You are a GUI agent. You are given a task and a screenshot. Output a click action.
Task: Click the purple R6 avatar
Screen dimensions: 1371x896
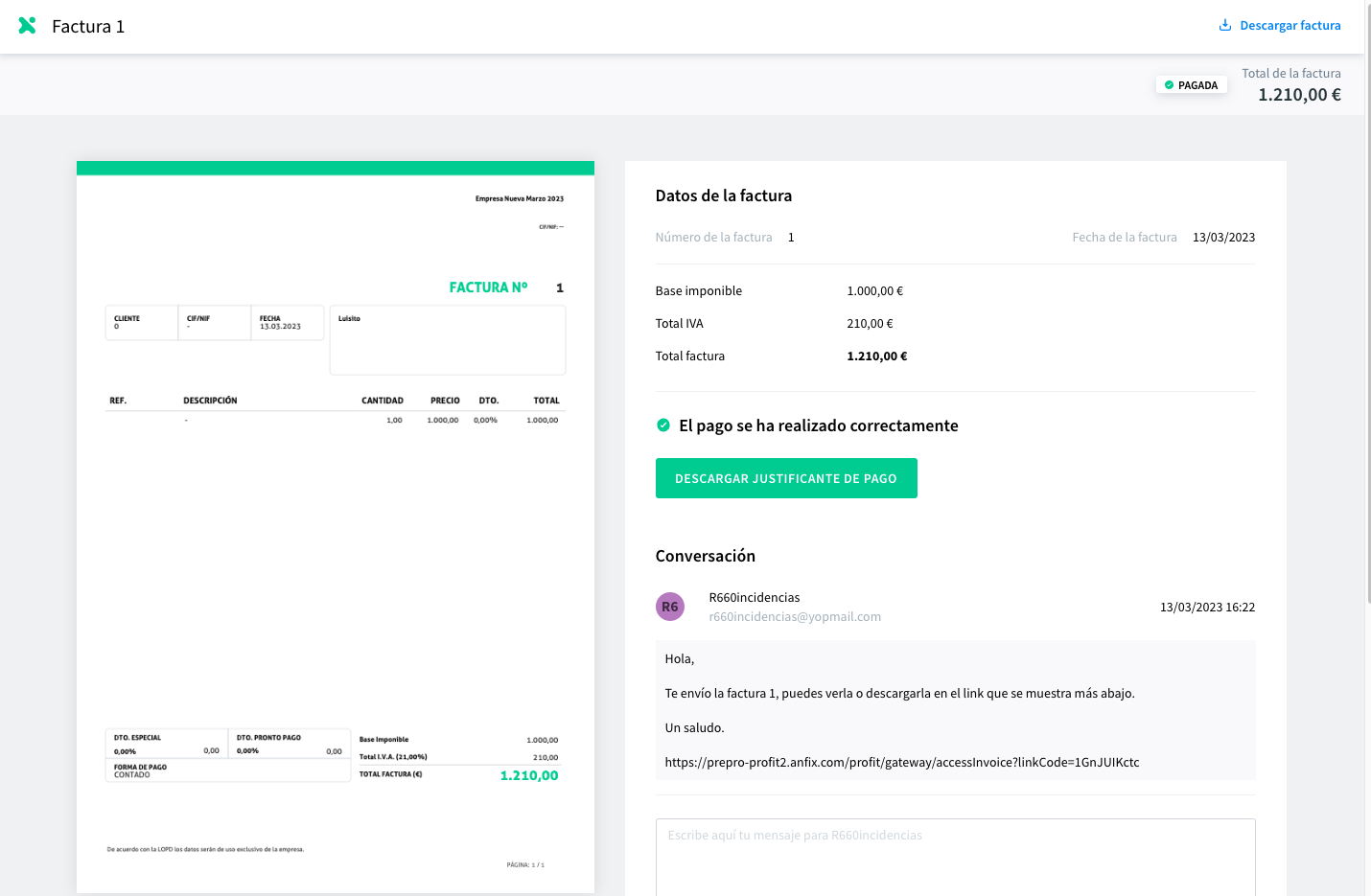[670, 607]
